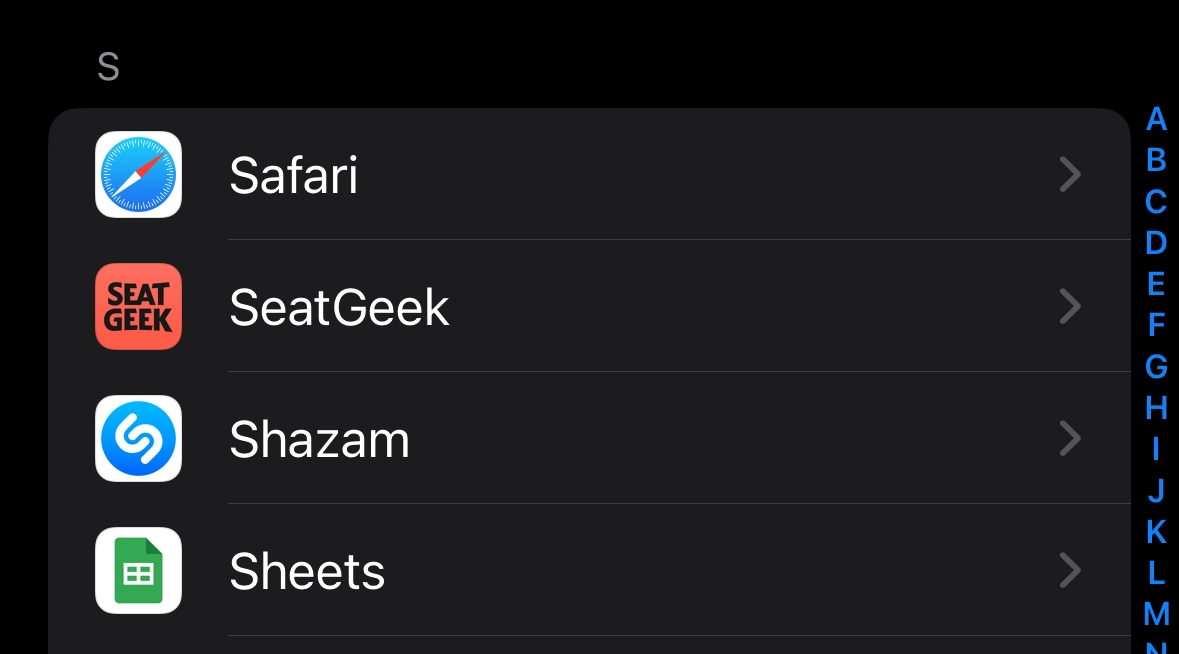The height and width of the screenshot is (654, 1179).
Task: Select the SeatGeek label
Action: coord(339,307)
